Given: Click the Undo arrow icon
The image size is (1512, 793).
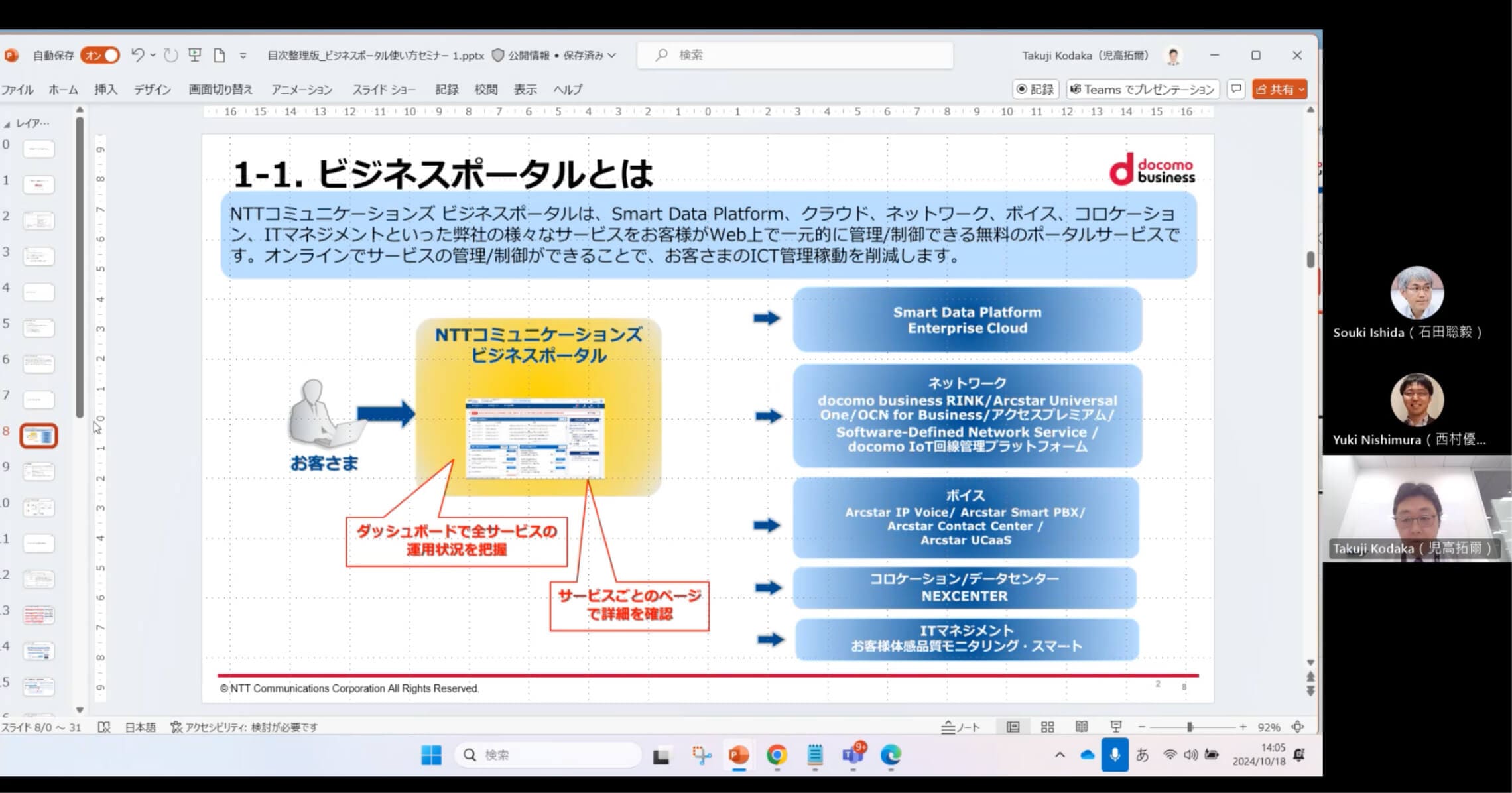Looking at the screenshot, I should (x=137, y=55).
